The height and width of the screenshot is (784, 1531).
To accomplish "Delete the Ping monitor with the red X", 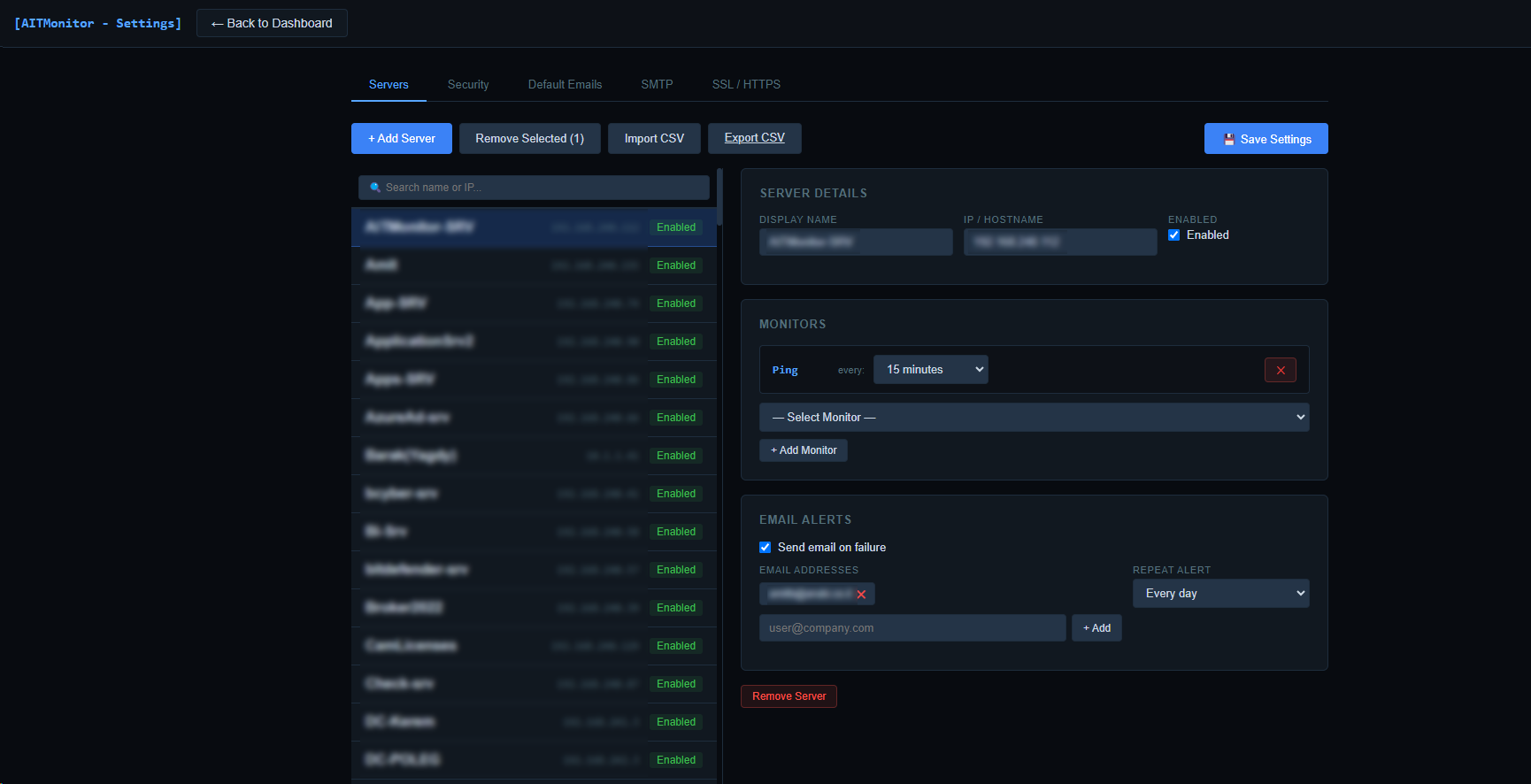I will (1281, 370).
